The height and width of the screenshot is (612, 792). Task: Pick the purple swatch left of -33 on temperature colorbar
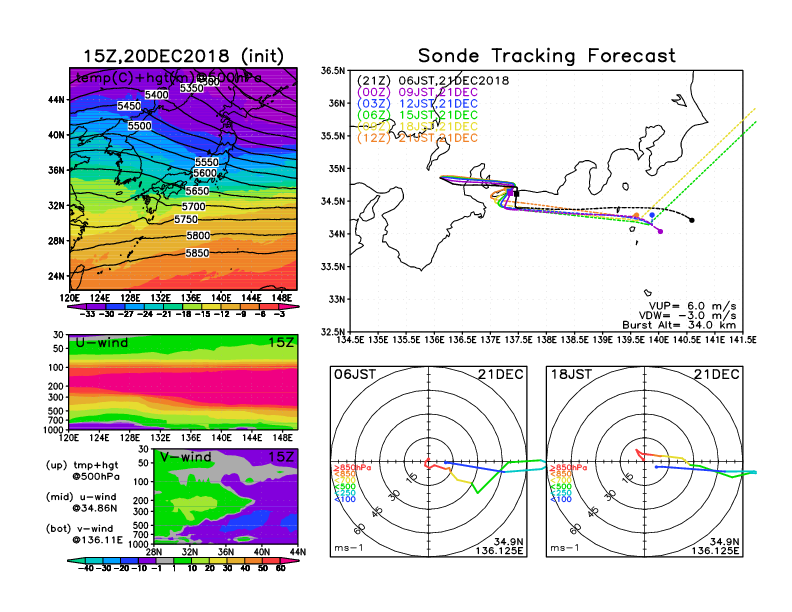pos(78,307)
